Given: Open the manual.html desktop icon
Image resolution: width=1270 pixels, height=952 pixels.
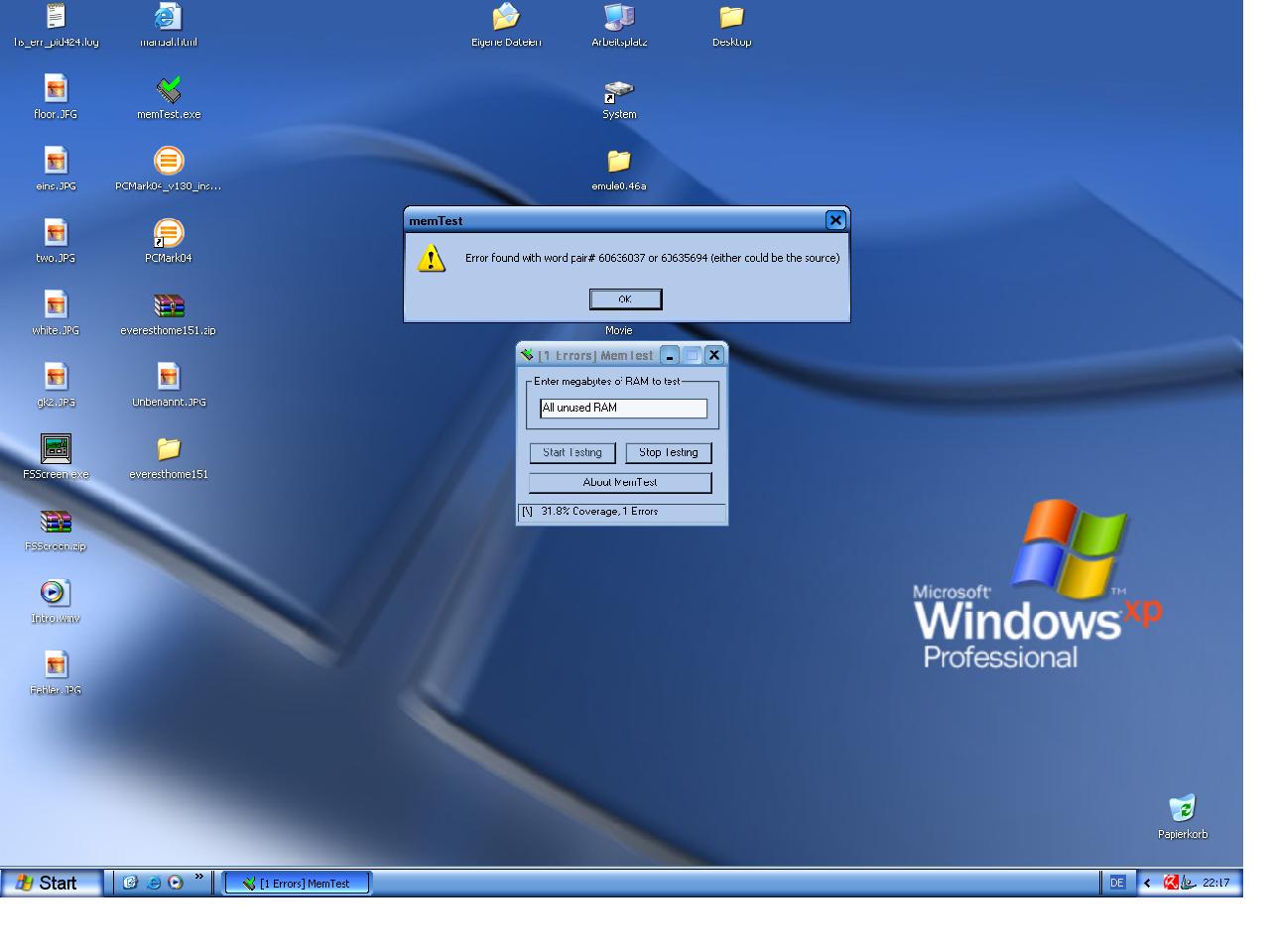Looking at the screenshot, I should (169, 17).
